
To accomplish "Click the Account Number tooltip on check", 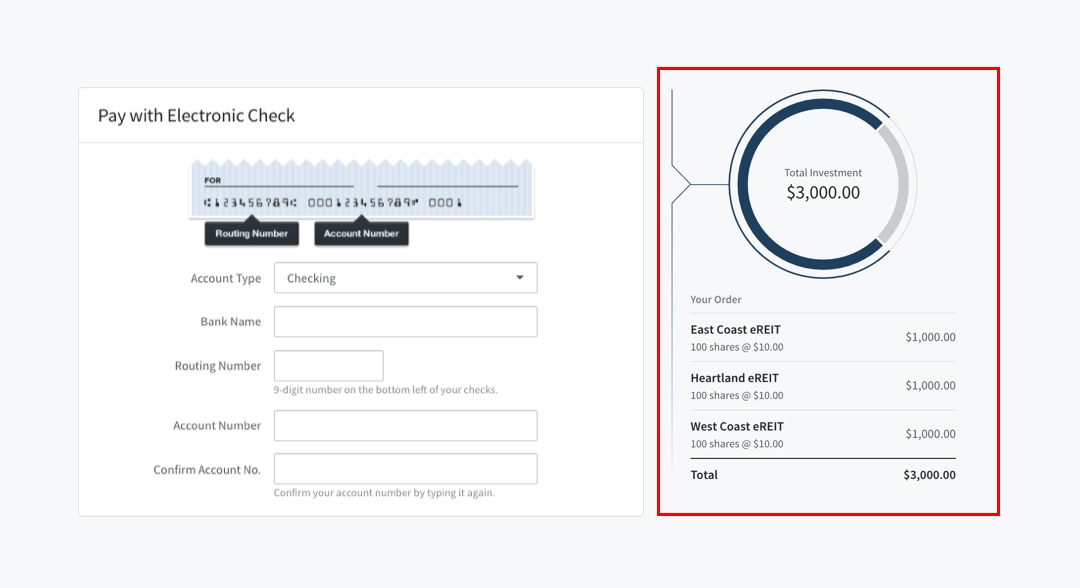I will (361, 234).
